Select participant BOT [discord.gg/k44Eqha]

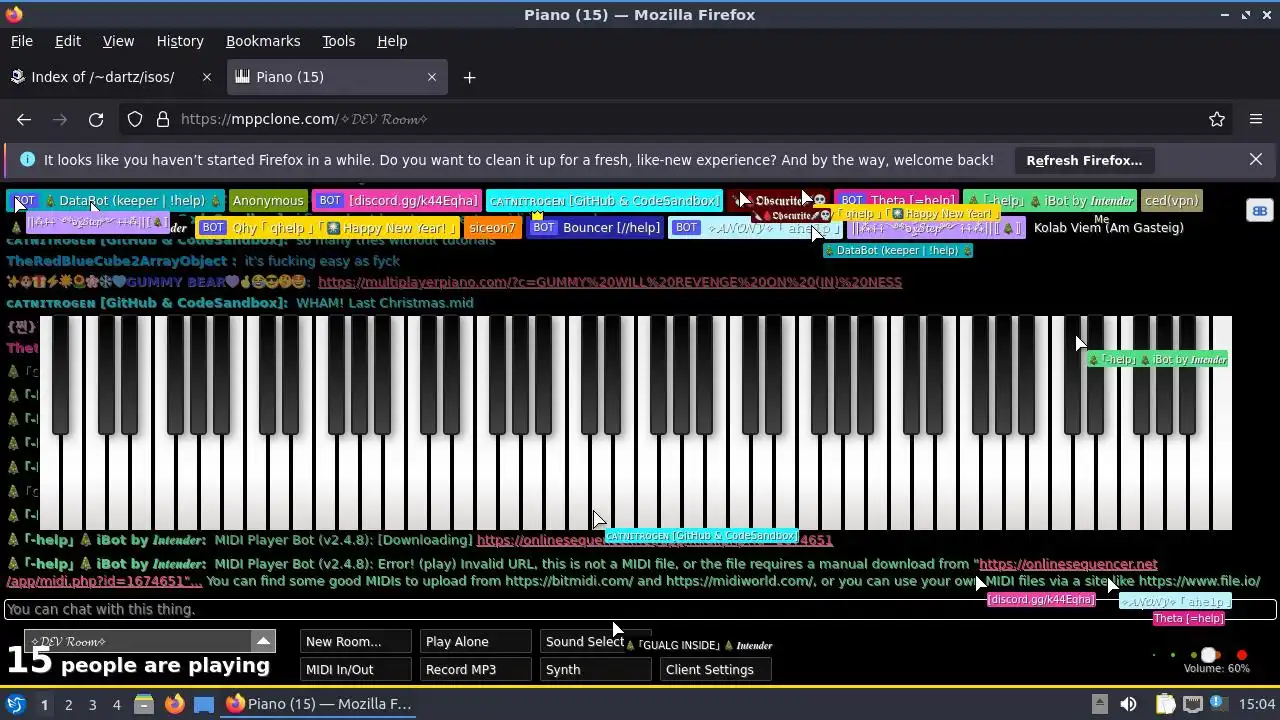point(397,201)
